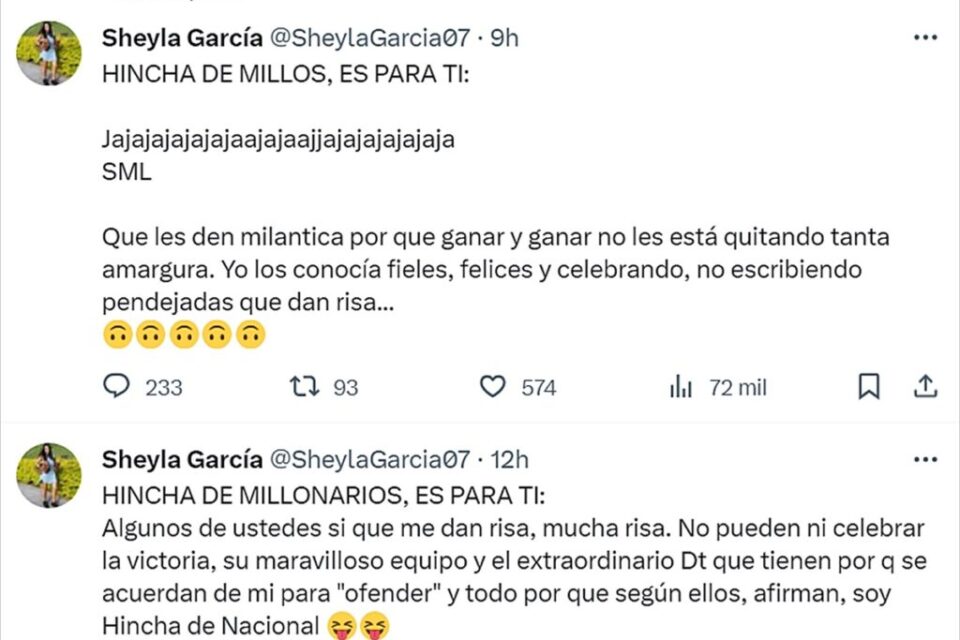Open more options on the 12h tweet
Screen dimensions: 960x640
tap(926, 459)
